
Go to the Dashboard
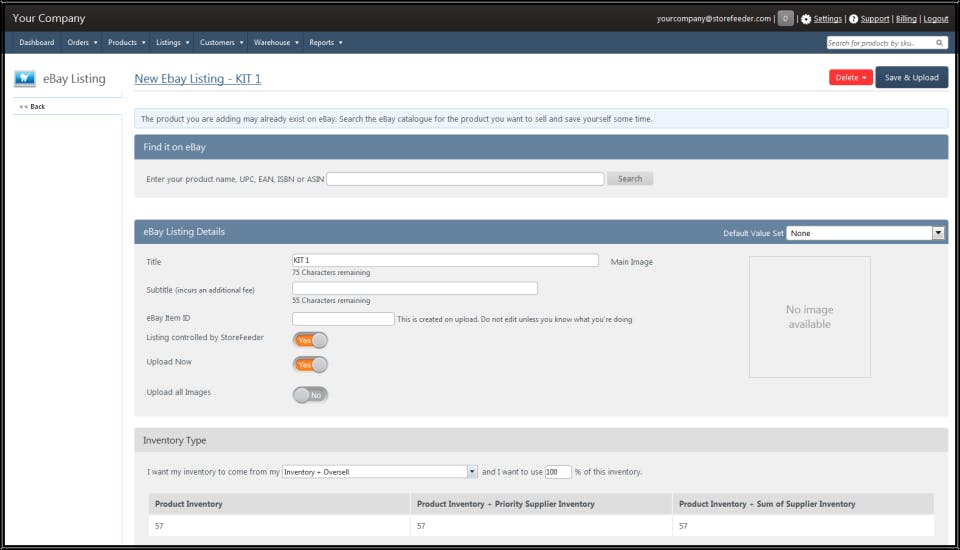[x=37, y=42]
